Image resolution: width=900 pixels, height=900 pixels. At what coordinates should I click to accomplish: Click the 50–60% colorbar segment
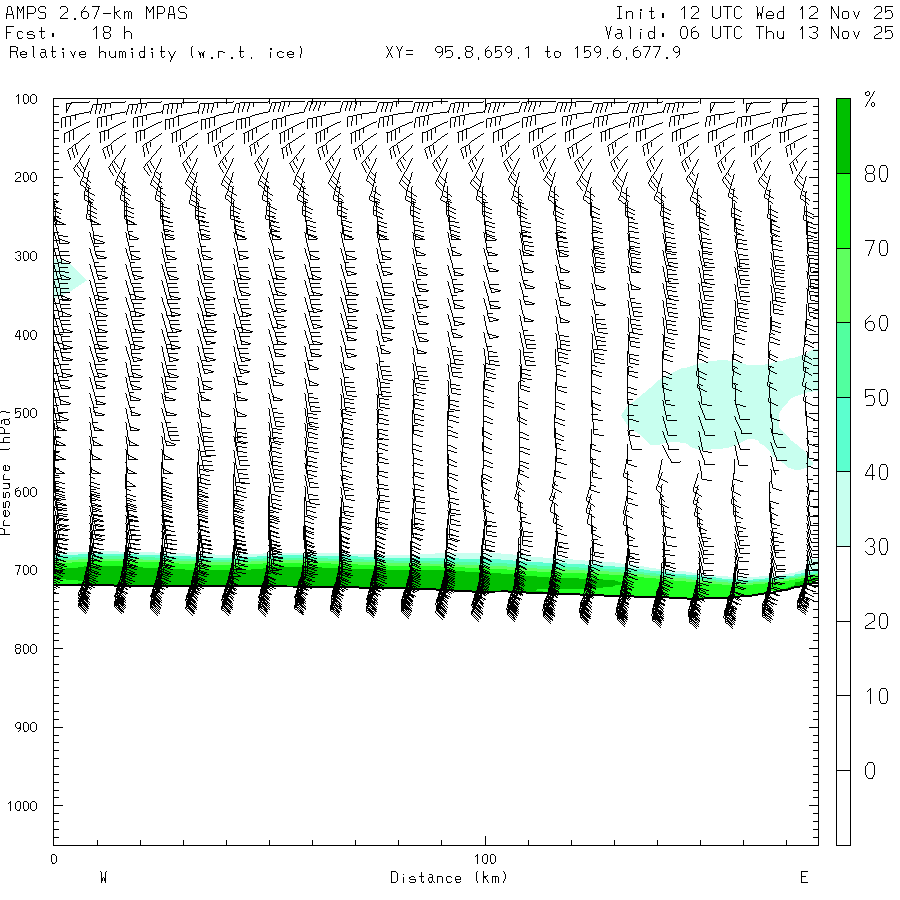843,360
